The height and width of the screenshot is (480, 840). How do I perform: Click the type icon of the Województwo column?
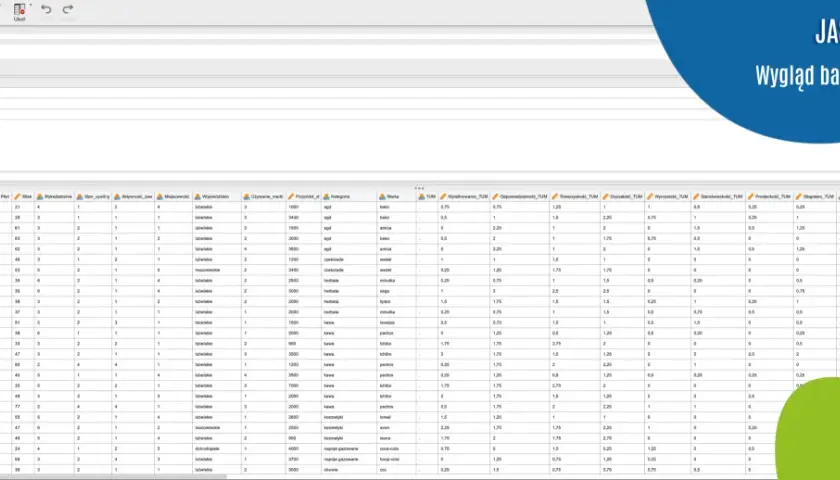tap(197, 197)
